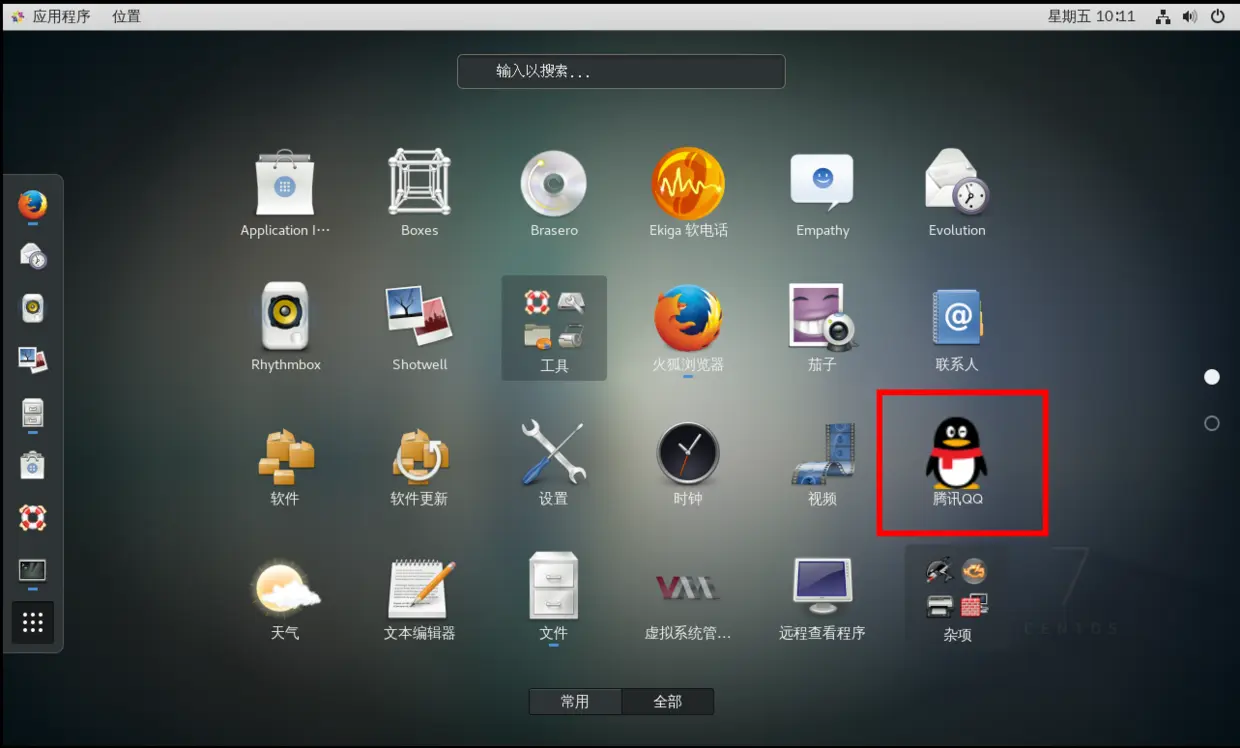Launch the Application Installer app
Image resolution: width=1240 pixels, height=748 pixels.
click(x=285, y=193)
